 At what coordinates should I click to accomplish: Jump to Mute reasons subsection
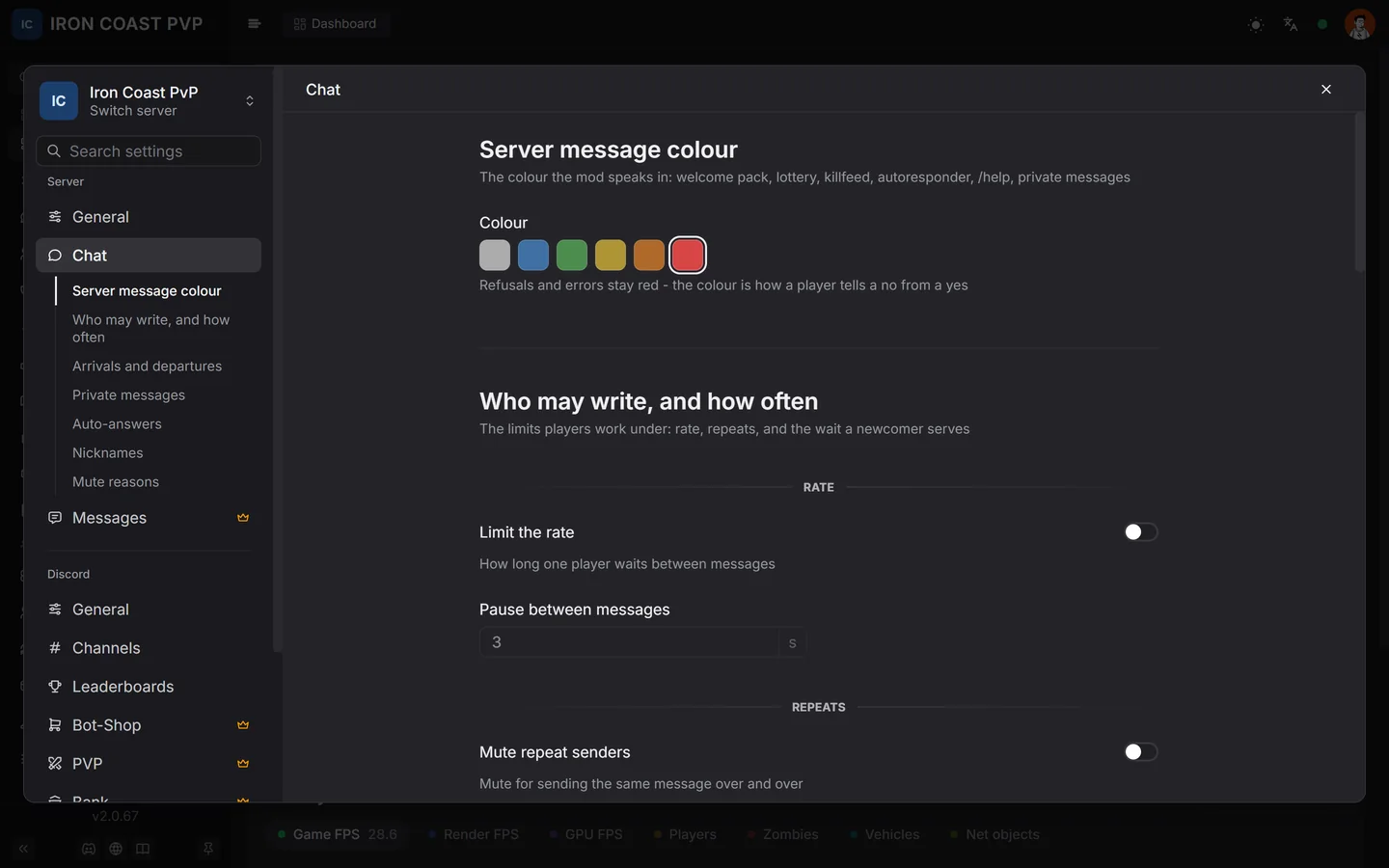pos(116,482)
